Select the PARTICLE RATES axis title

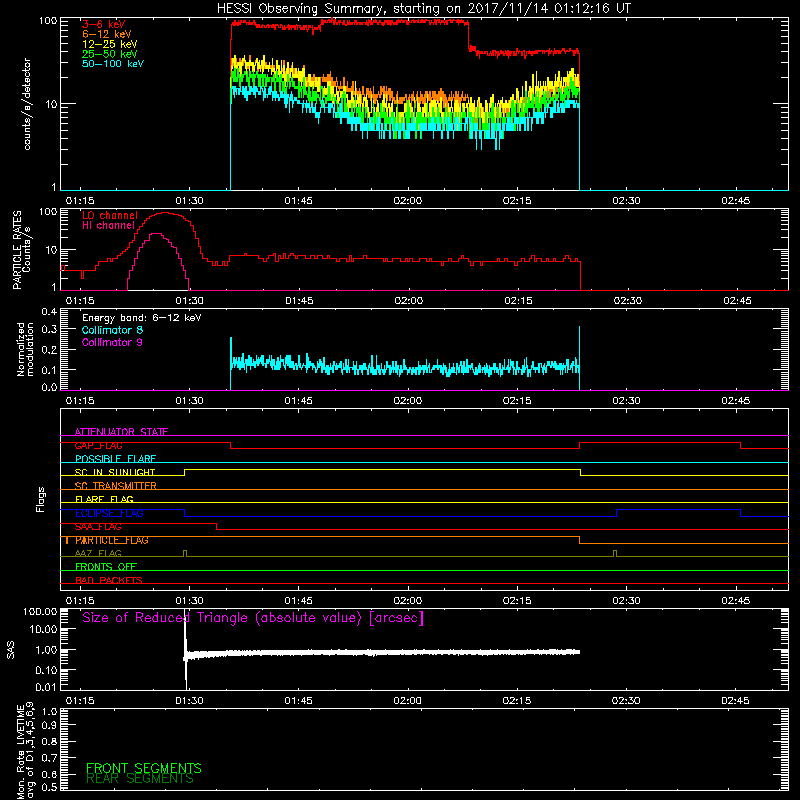click(17, 249)
